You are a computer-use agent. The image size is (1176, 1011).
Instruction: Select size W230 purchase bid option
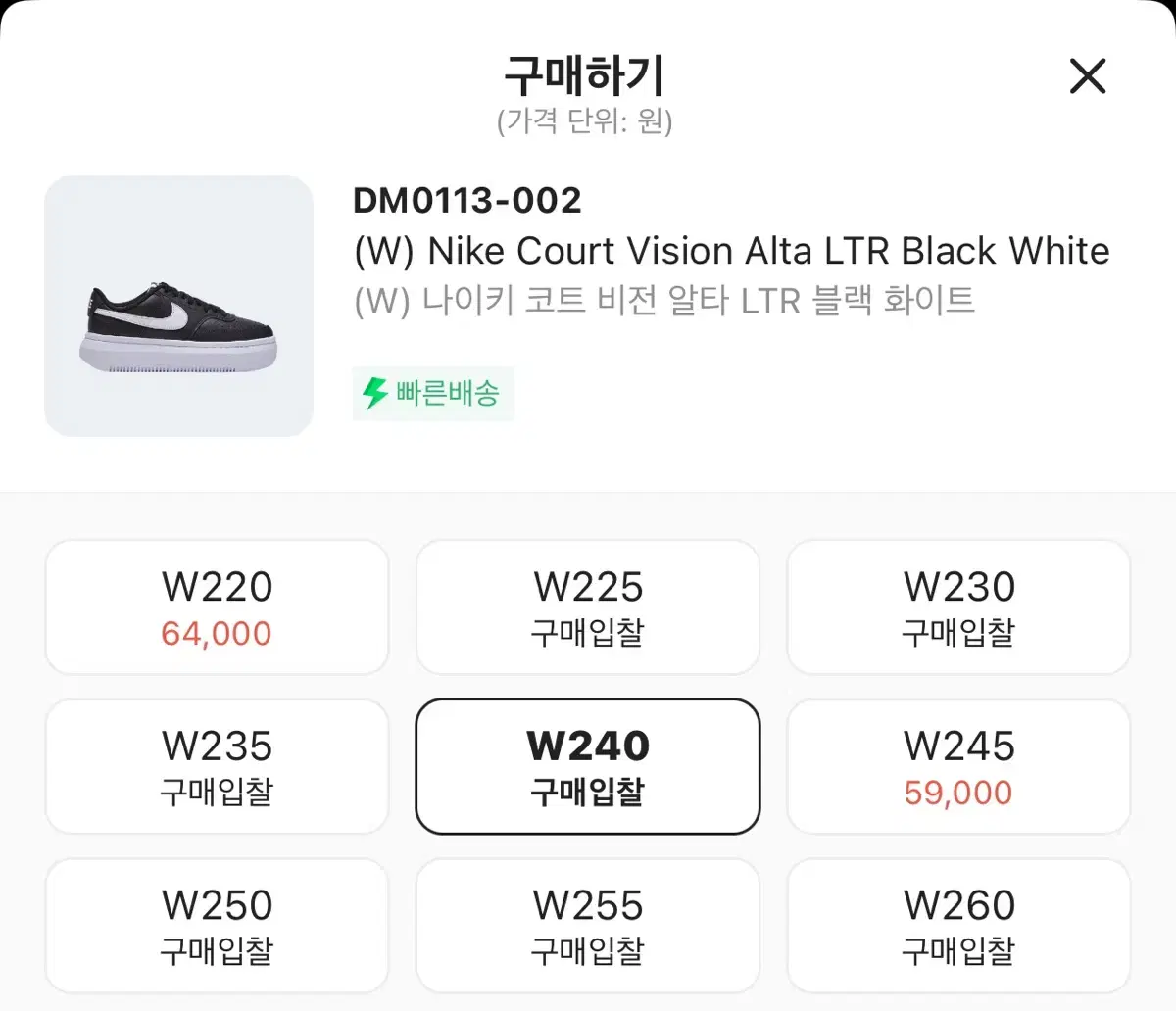(x=958, y=606)
